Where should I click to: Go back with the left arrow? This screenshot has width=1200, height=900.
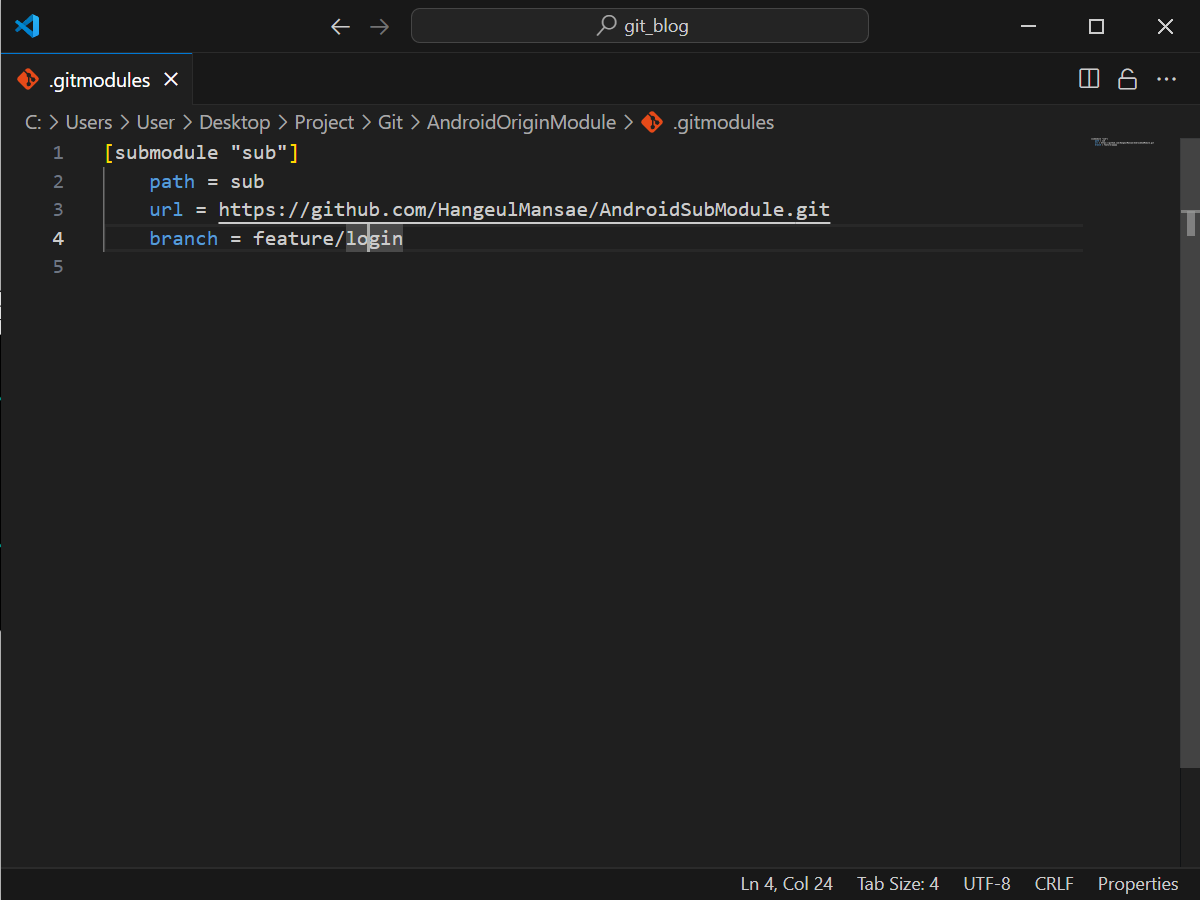pyautogui.click(x=340, y=27)
